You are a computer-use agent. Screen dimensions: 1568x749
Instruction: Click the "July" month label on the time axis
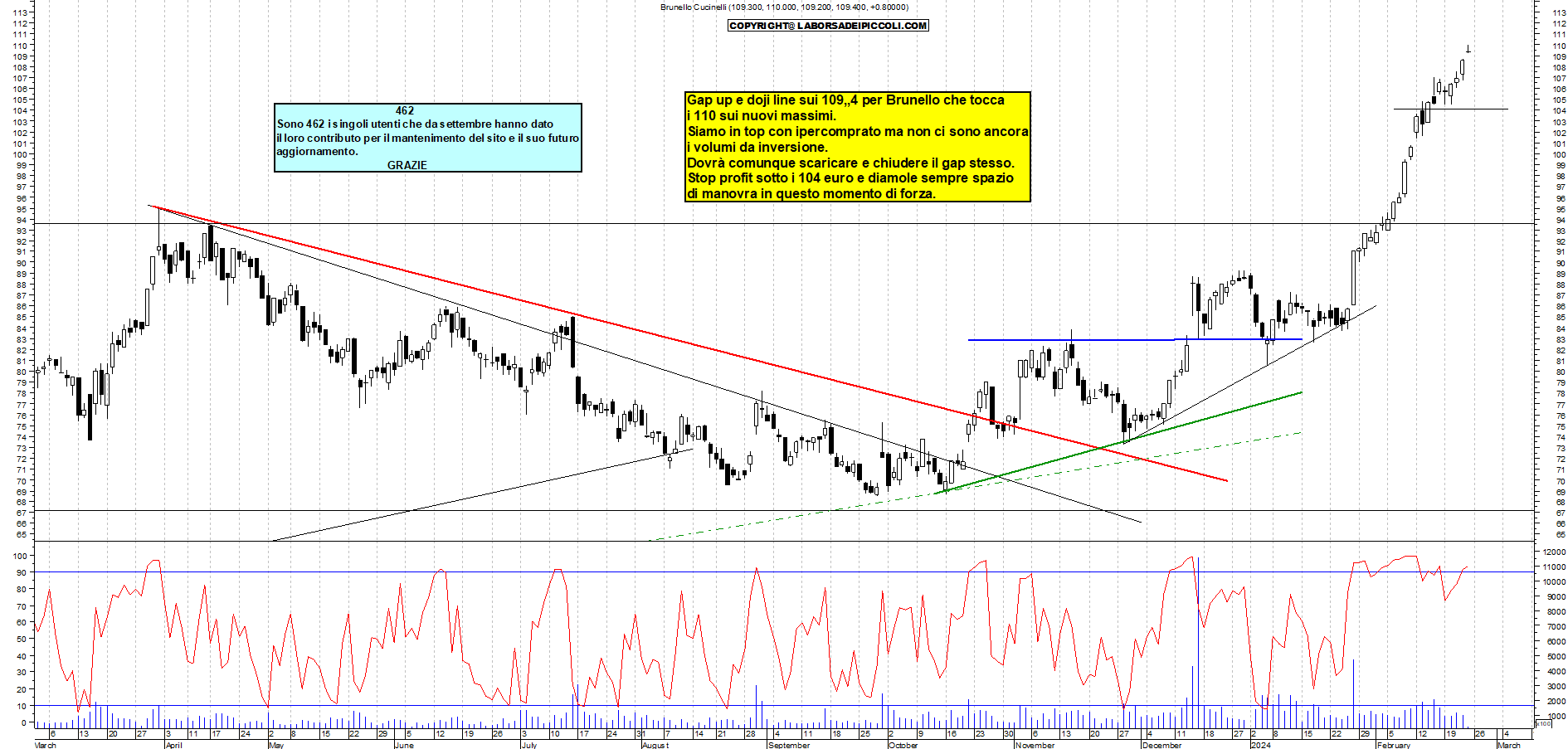[528, 745]
